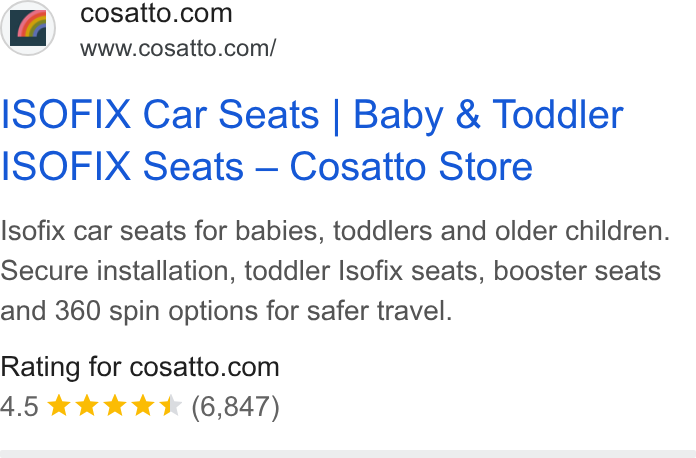Click the 4.5 rating number
Viewport: 696px width, 458px height.
(x=20, y=406)
